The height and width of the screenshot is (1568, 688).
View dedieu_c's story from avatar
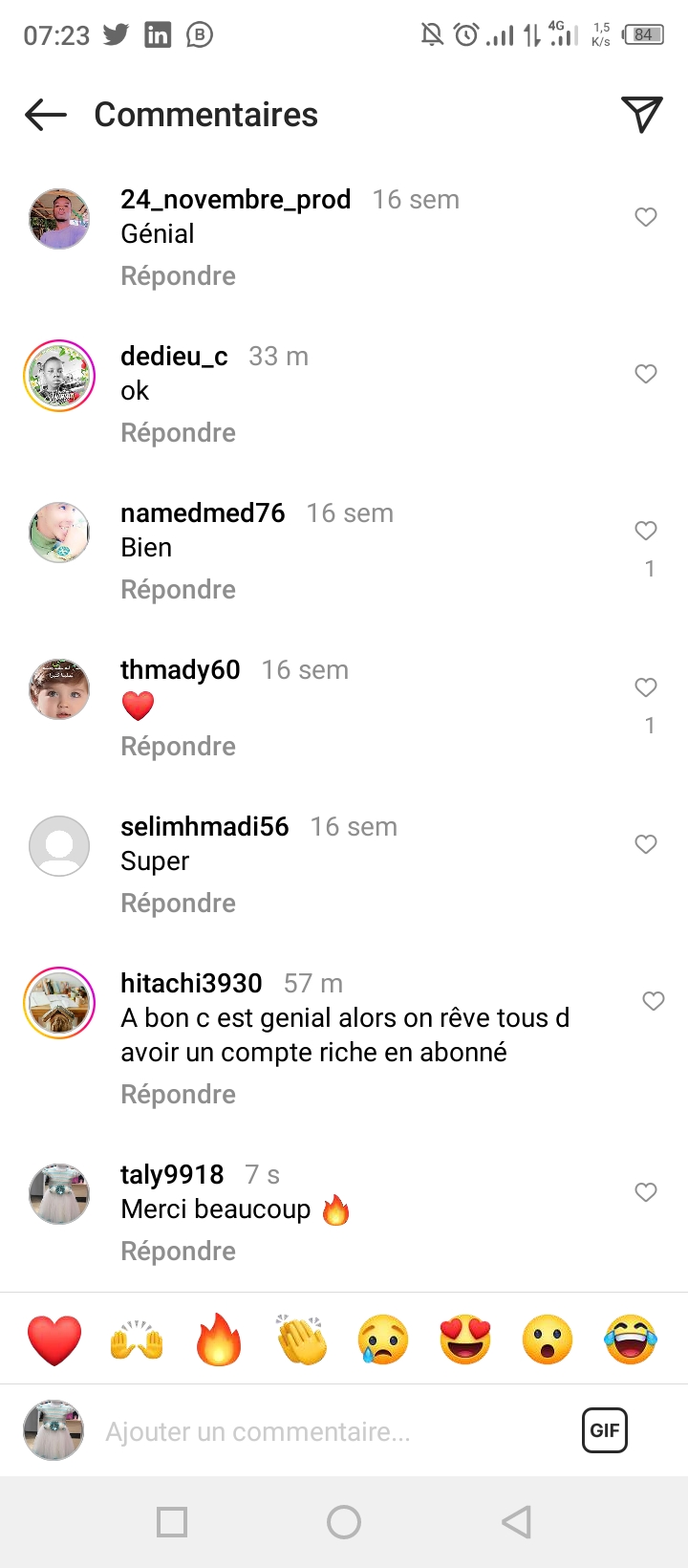(59, 376)
